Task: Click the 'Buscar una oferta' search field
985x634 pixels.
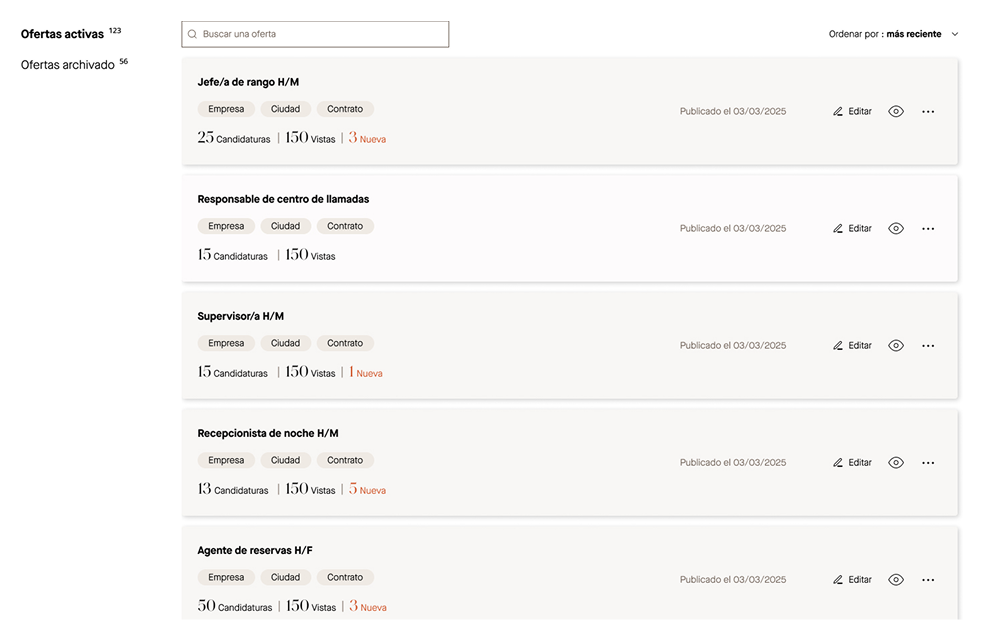Action: tap(320, 34)
